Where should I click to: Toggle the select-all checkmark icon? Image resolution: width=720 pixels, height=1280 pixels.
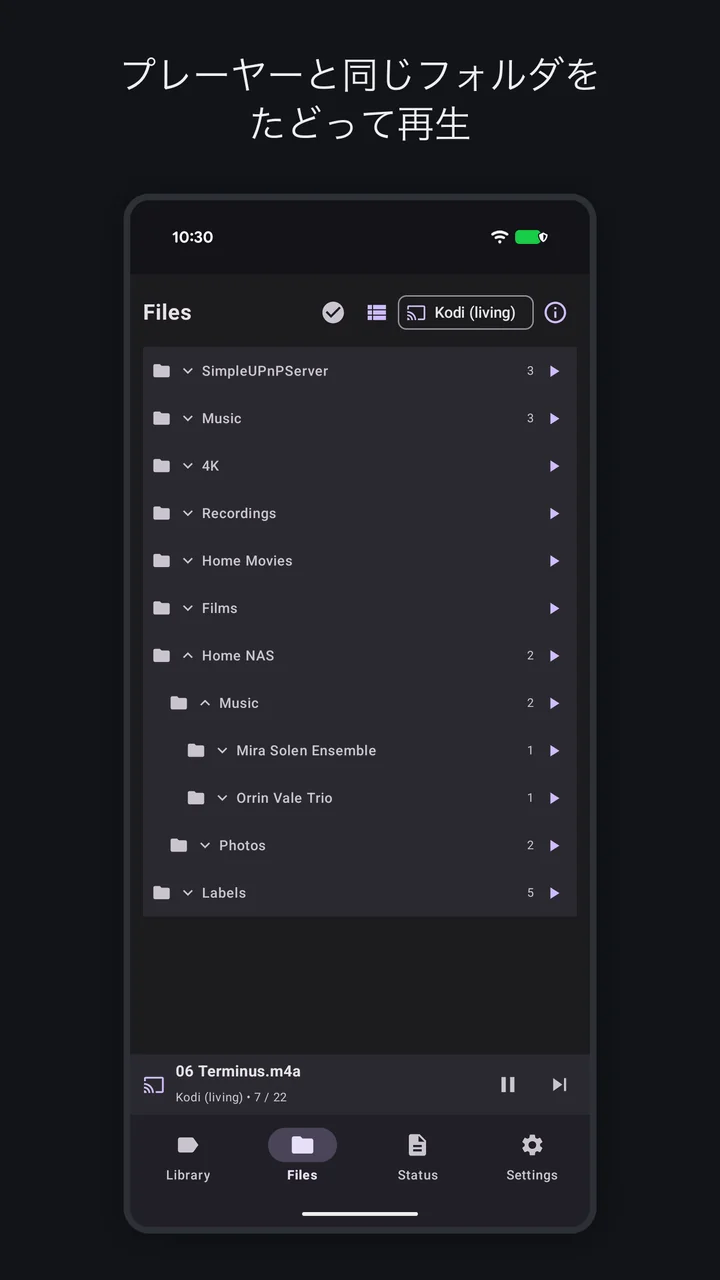point(333,313)
